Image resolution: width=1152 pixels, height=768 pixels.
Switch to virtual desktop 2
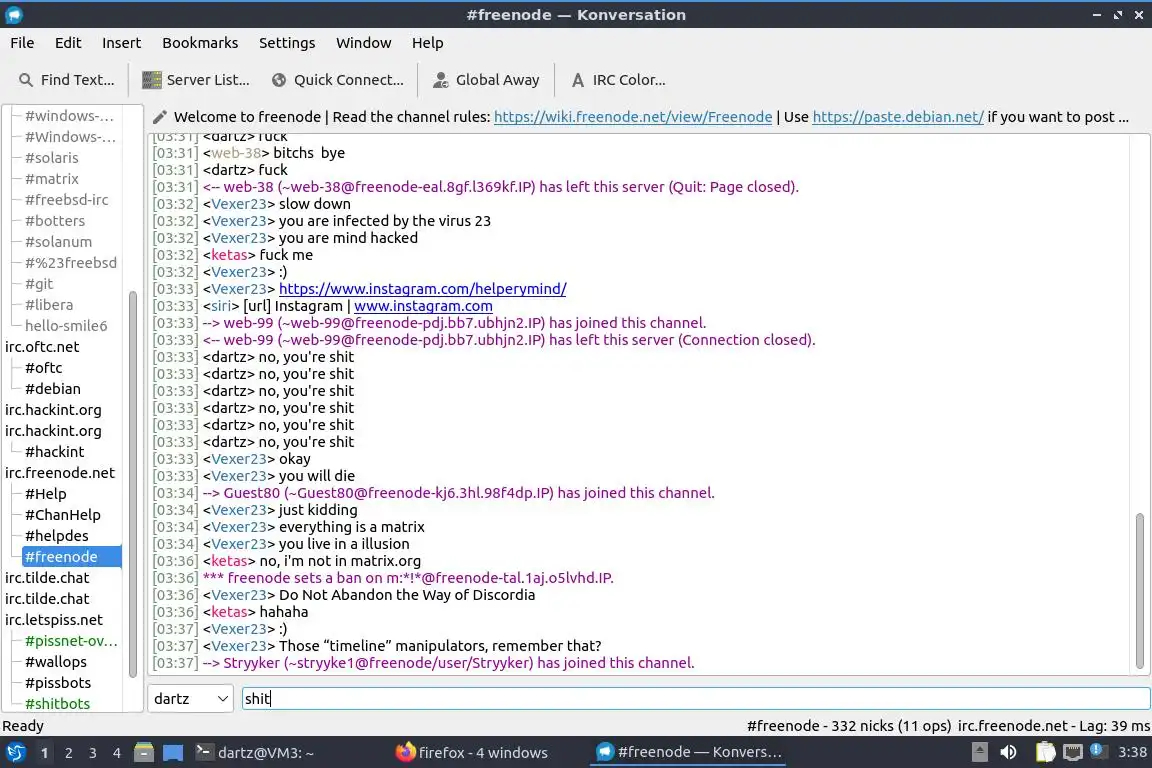[68, 753]
